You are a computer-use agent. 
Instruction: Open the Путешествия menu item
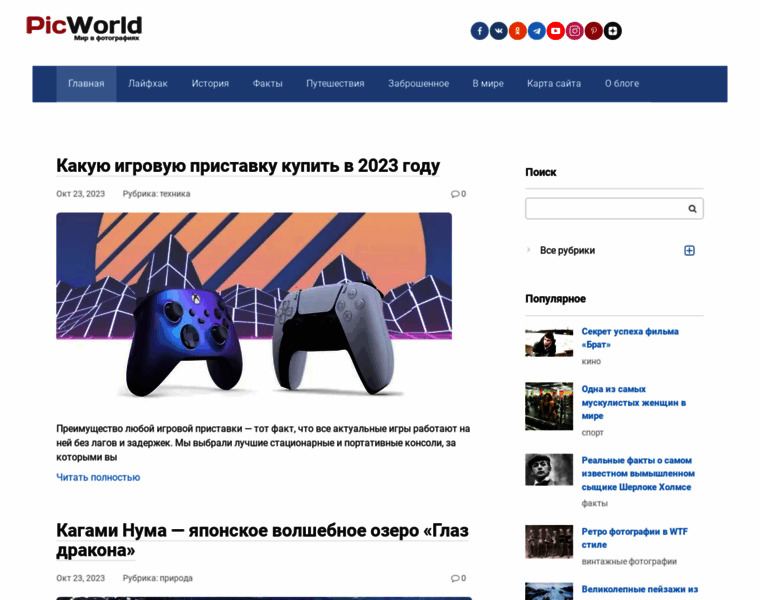click(335, 83)
